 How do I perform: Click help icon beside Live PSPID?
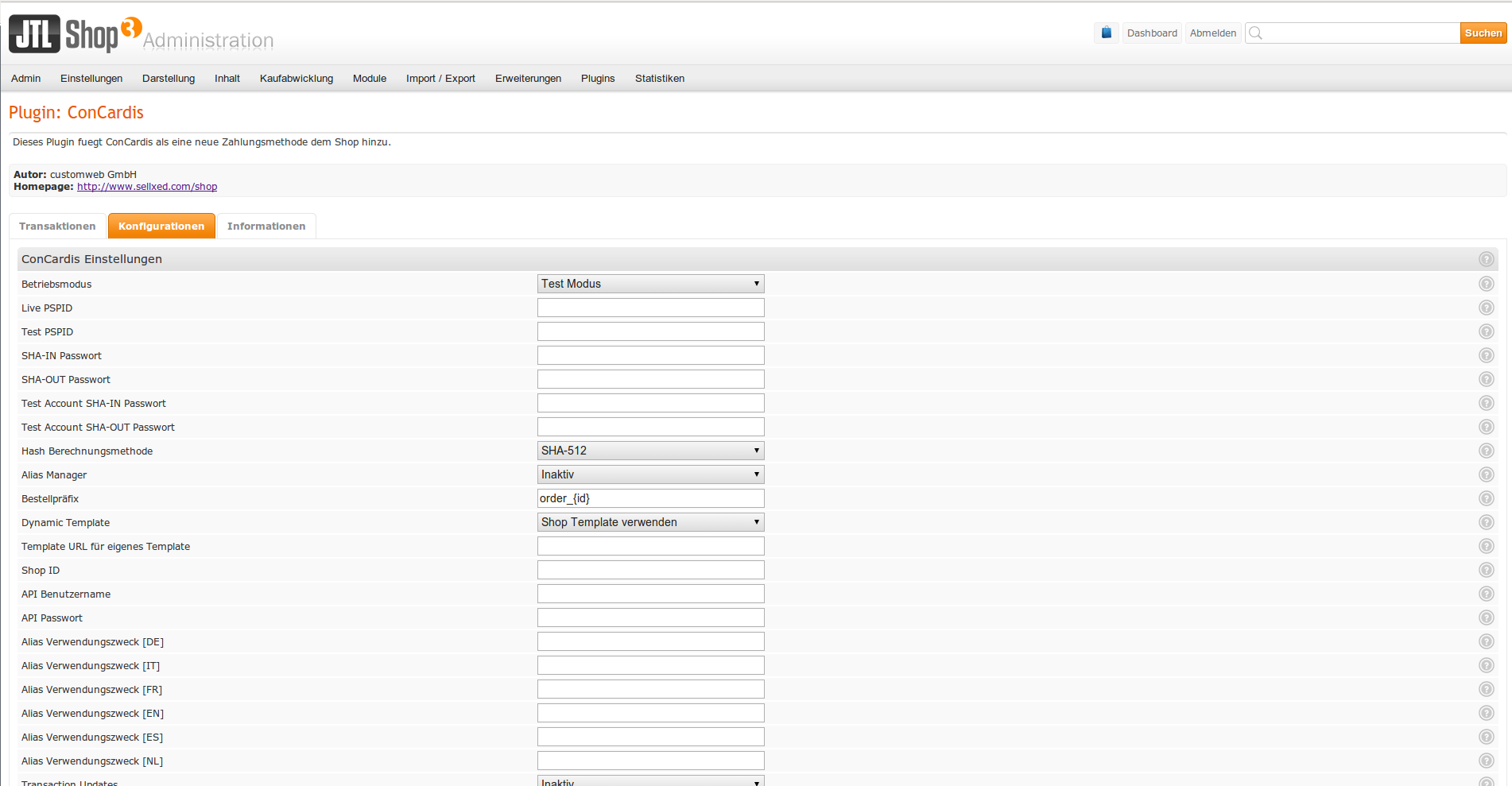1486,308
